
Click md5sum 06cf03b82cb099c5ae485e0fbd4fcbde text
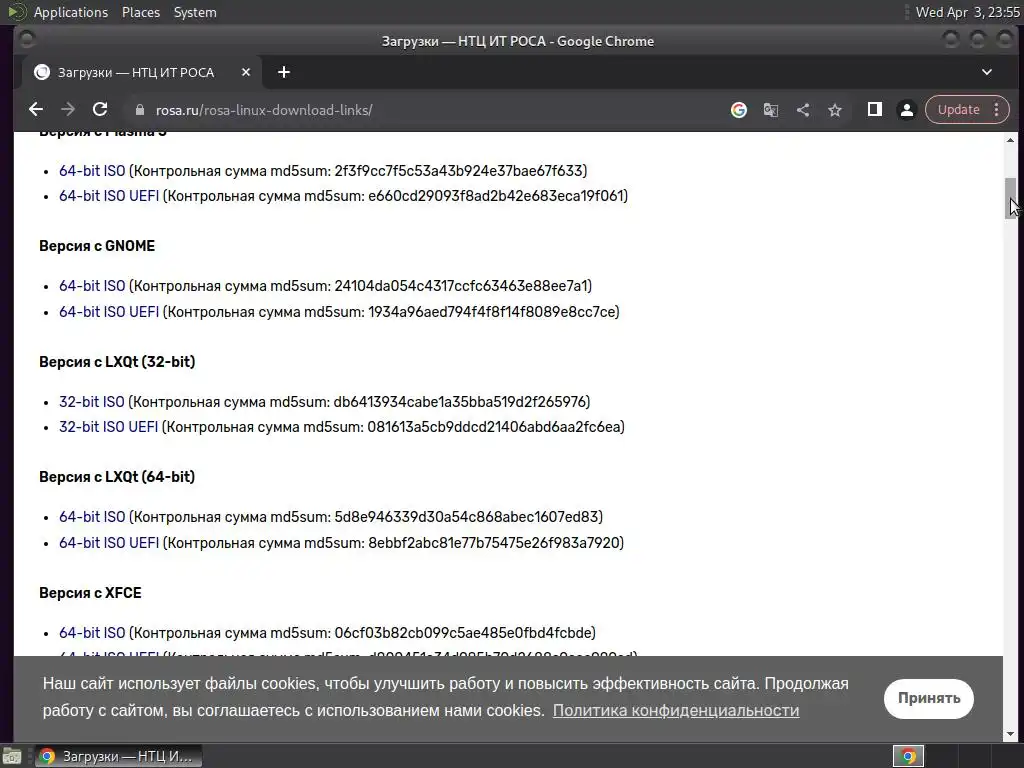pos(462,633)
